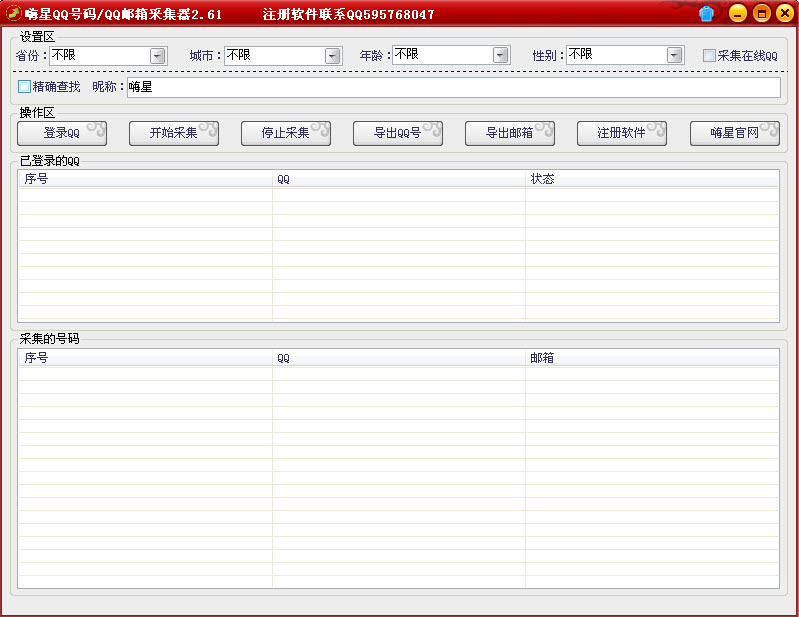Screen dimensions: 799x617
Task: Enable the 采集在线QQ checkbox
Action: tap(709, 56)
